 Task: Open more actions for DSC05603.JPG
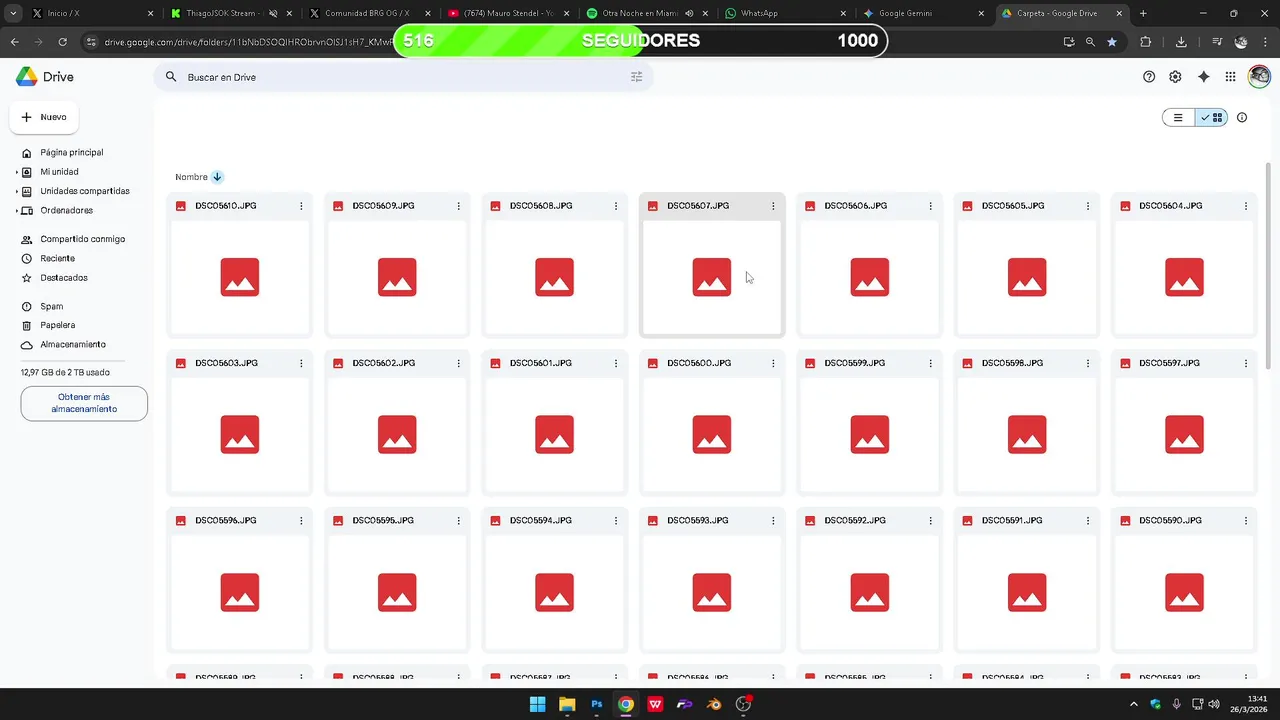pyautogui.click(x=301, y=363)
